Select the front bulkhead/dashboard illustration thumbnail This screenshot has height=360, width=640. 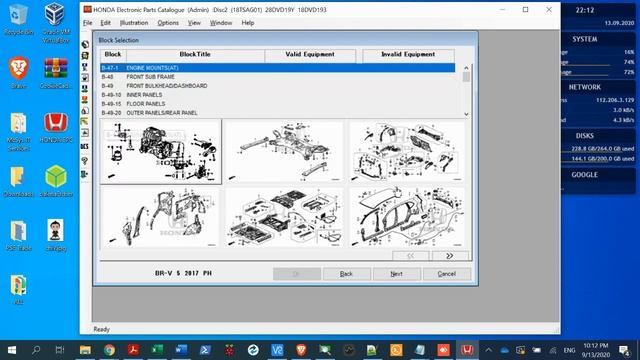click(x=407, y=152)
